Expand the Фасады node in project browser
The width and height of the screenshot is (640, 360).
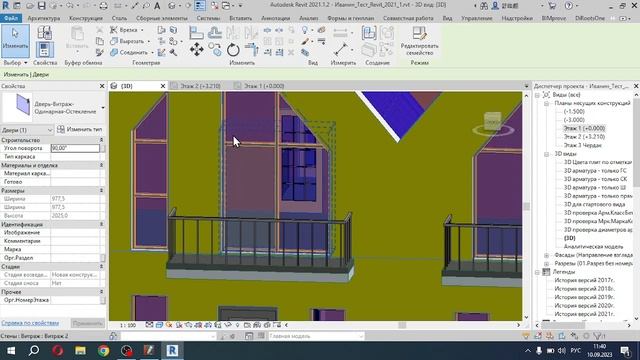547,255
